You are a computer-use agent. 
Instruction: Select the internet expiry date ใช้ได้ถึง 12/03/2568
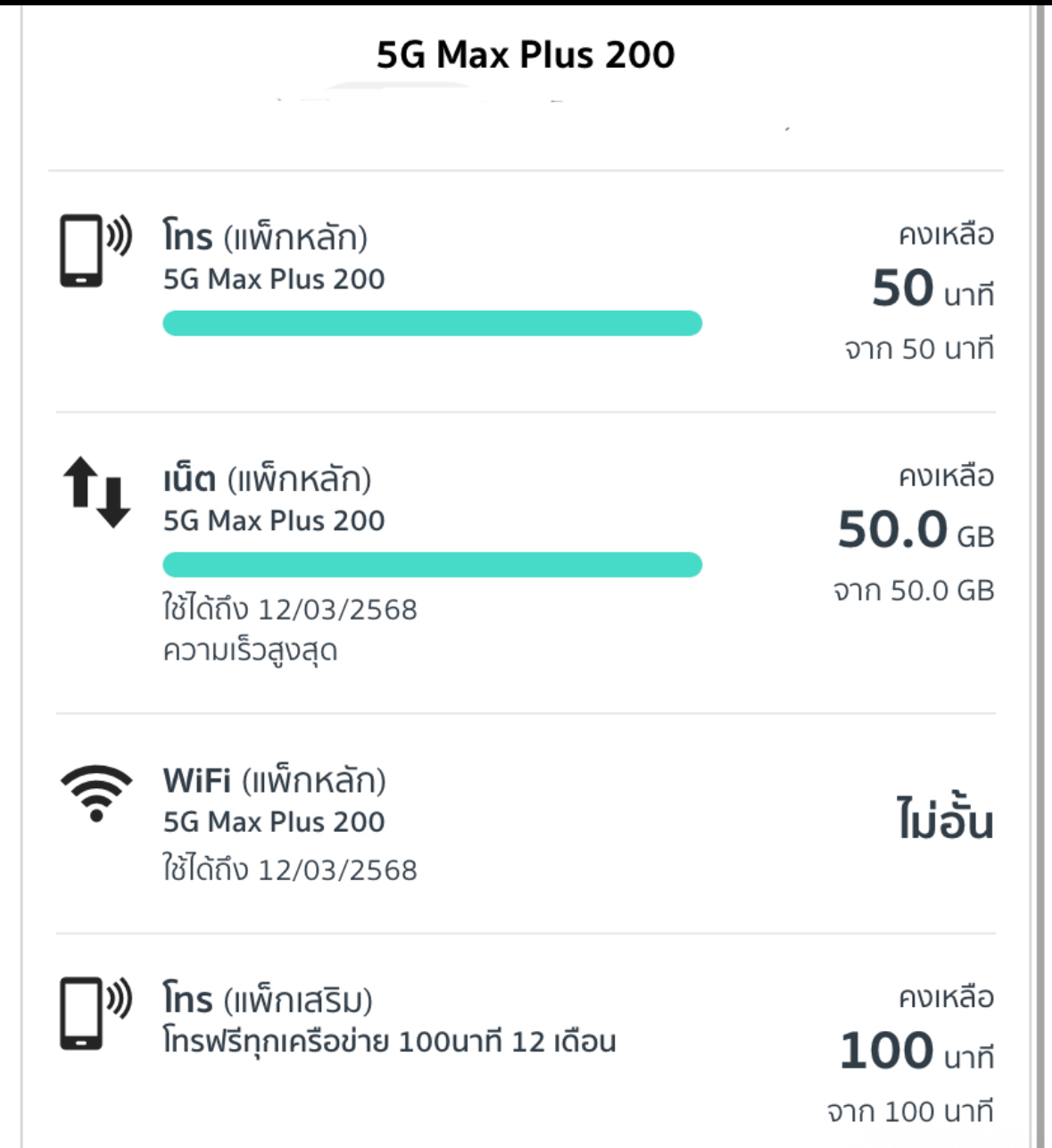click(290, 609)
